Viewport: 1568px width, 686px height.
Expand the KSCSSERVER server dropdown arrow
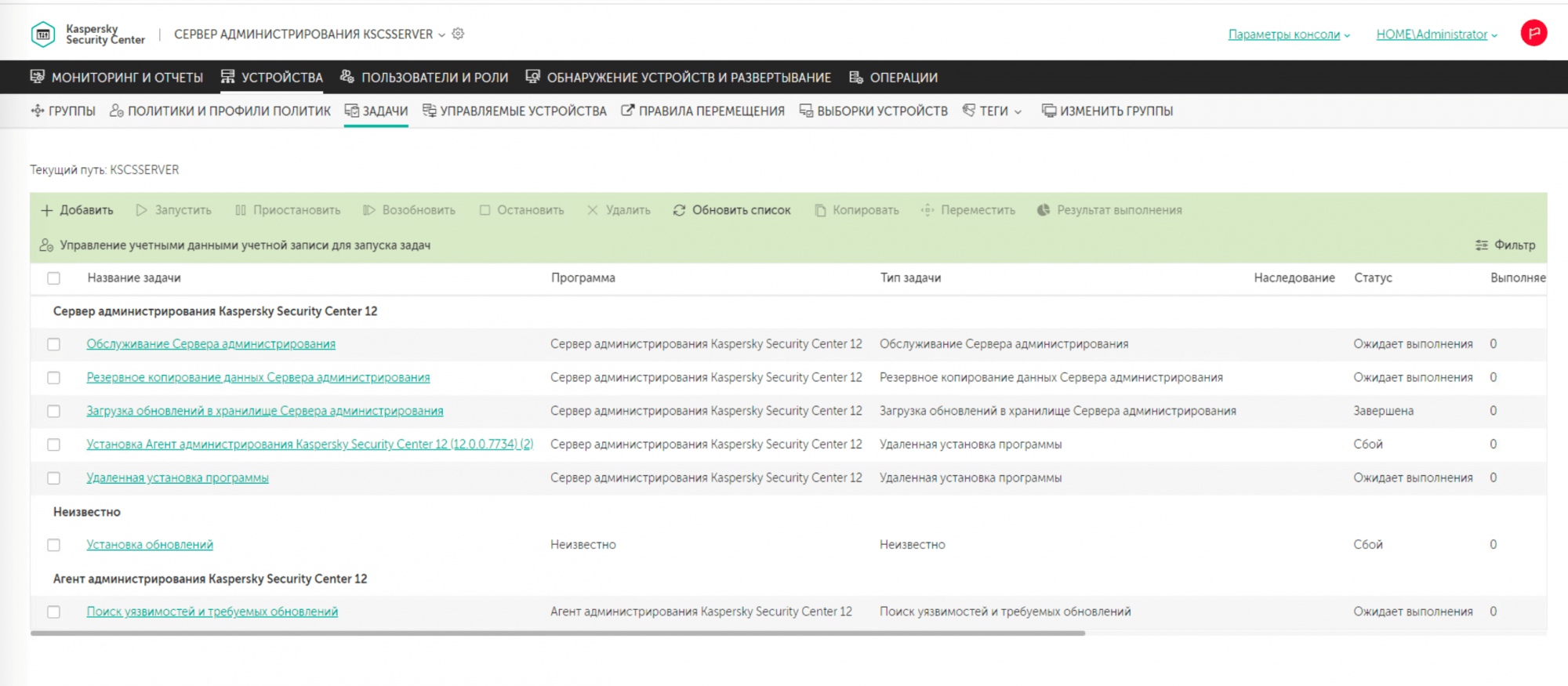[442, 35]
